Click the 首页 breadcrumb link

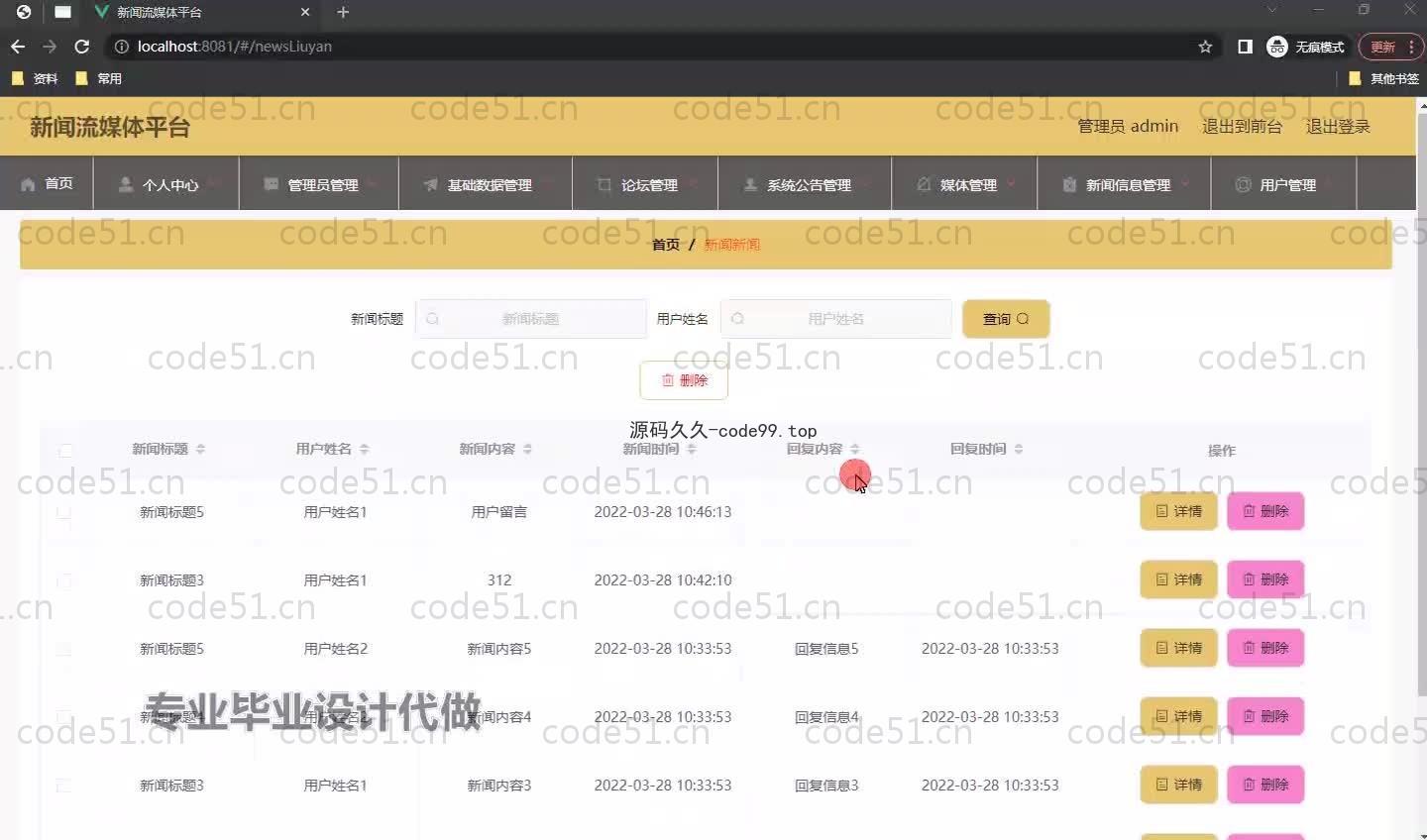(665, 245)
